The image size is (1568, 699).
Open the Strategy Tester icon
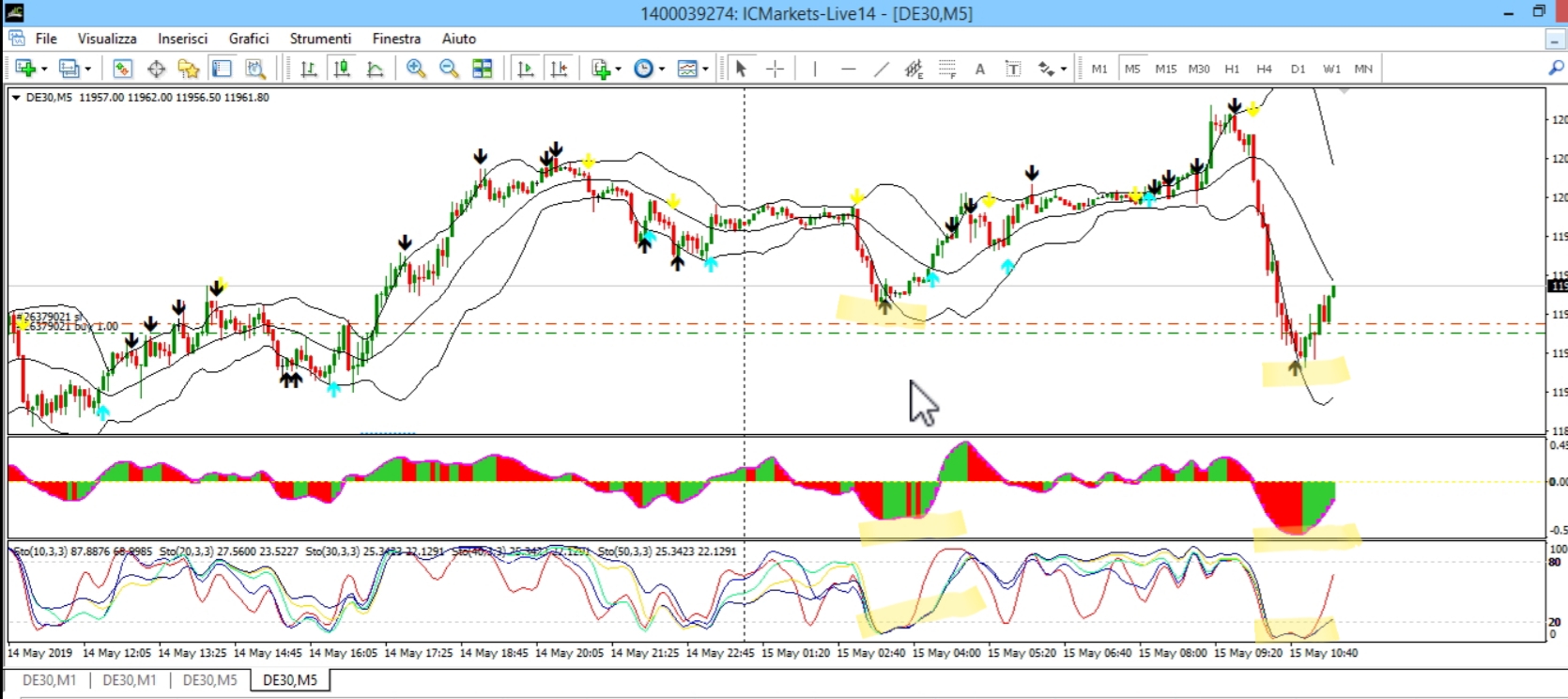pyautogui.click(x=255, y=69)
